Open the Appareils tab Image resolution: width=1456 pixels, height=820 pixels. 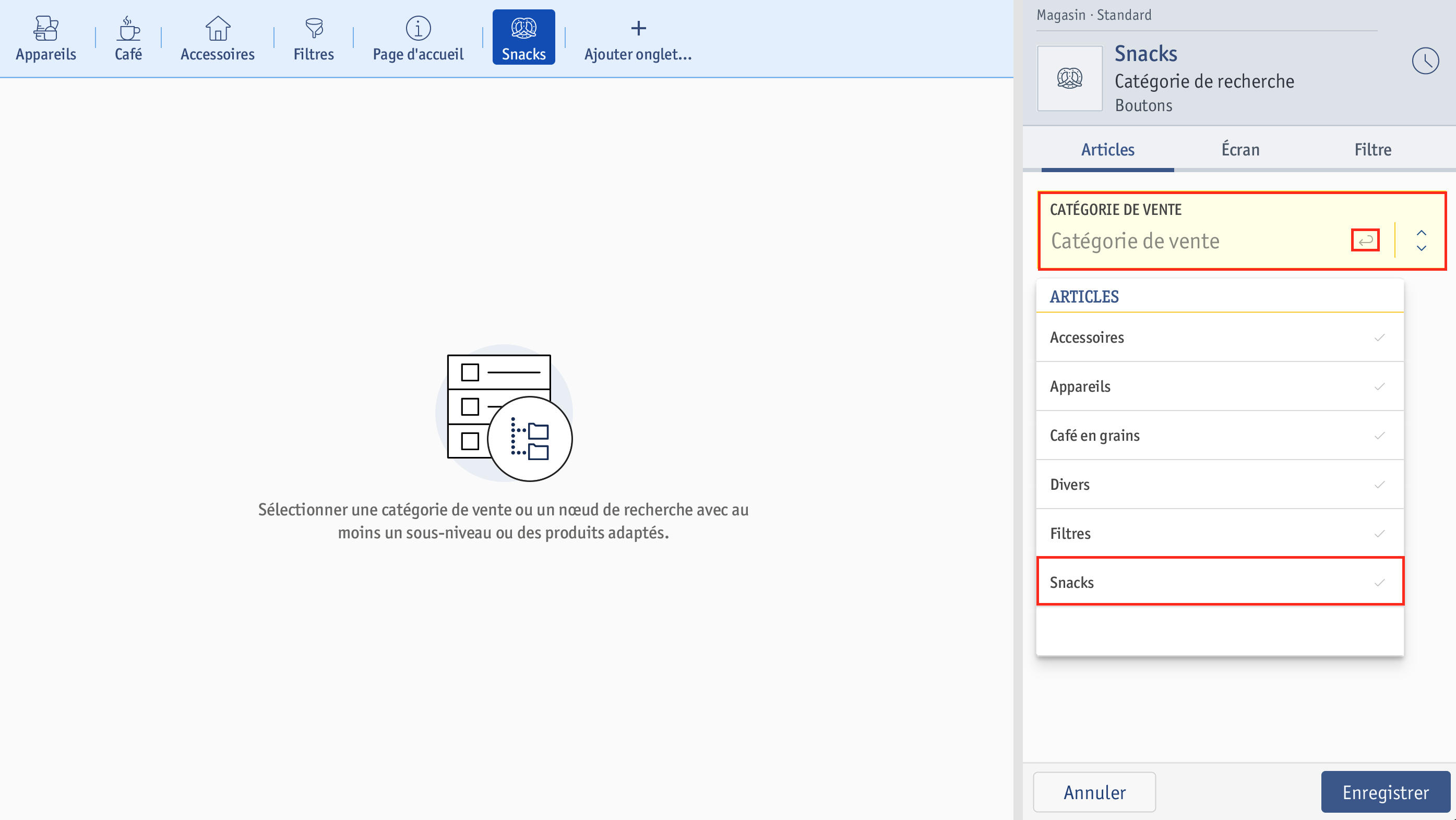[x=46, y=38]
